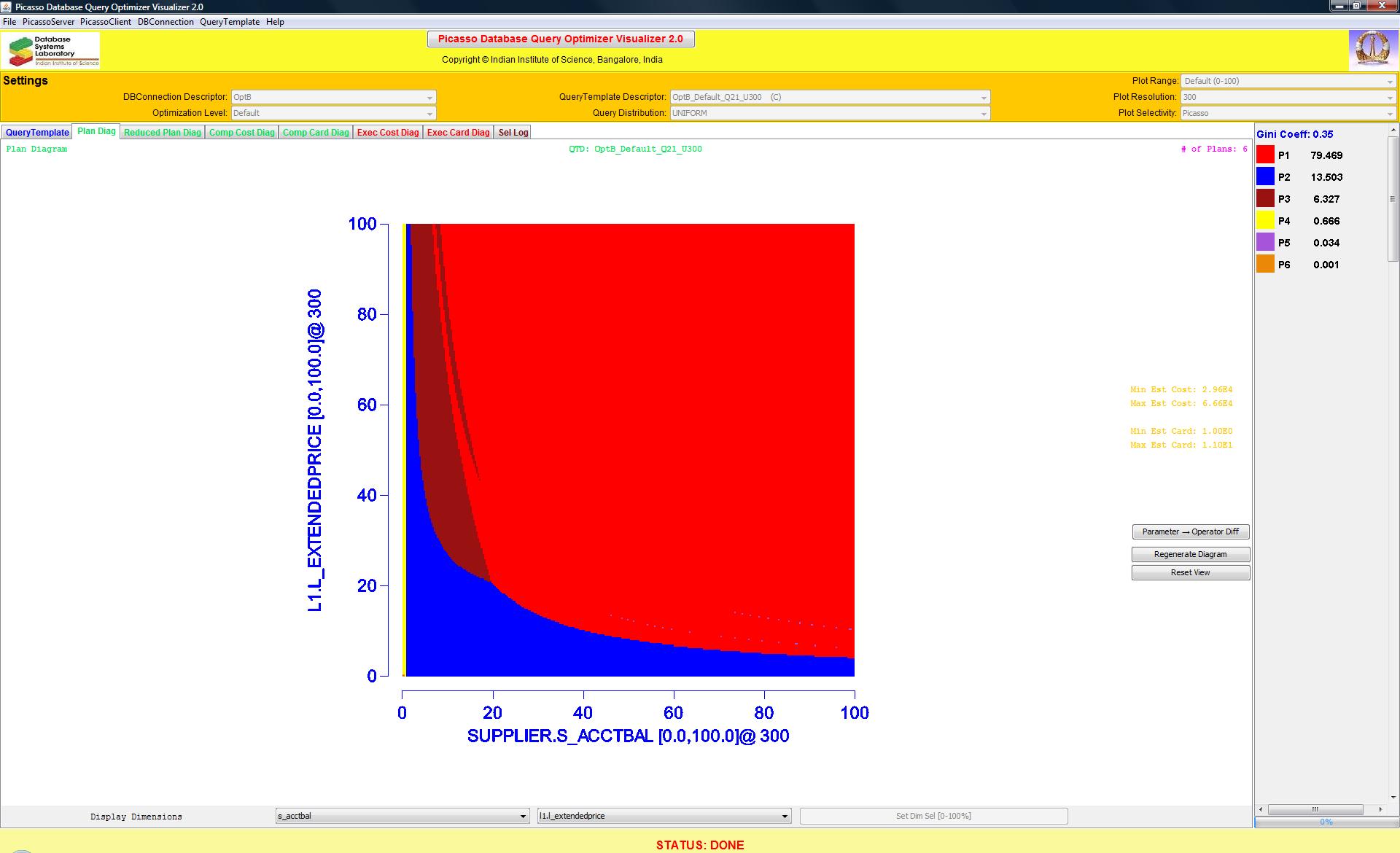Click the Reset View button
The height and width of the screenshot is (853, 1400).
pos(1190,573)
